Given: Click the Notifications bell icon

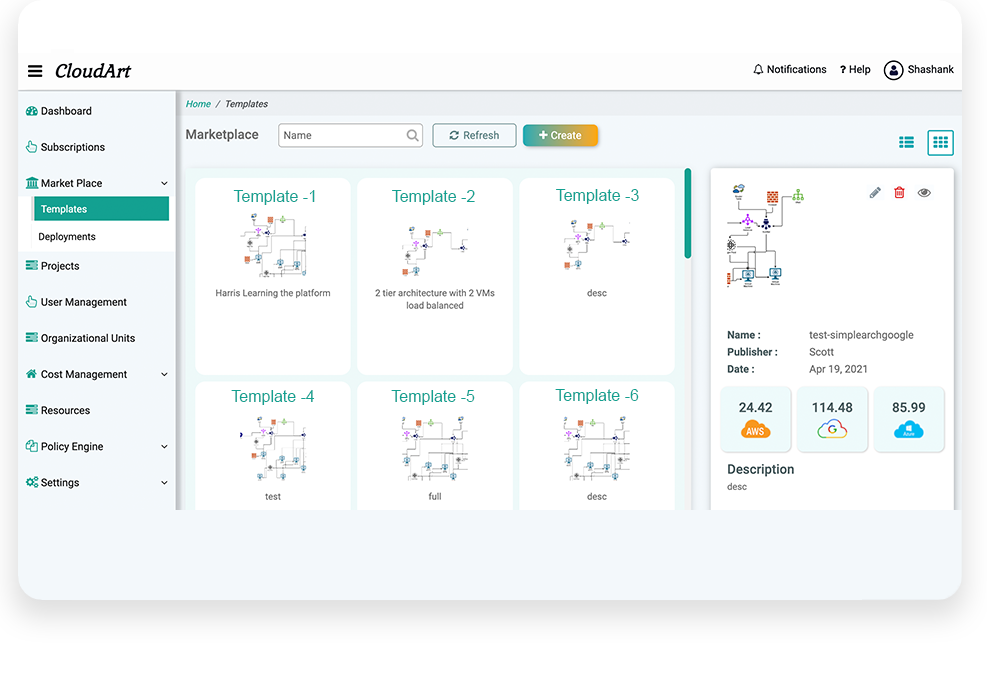Looking at the screenshot, I should point(758,70).
